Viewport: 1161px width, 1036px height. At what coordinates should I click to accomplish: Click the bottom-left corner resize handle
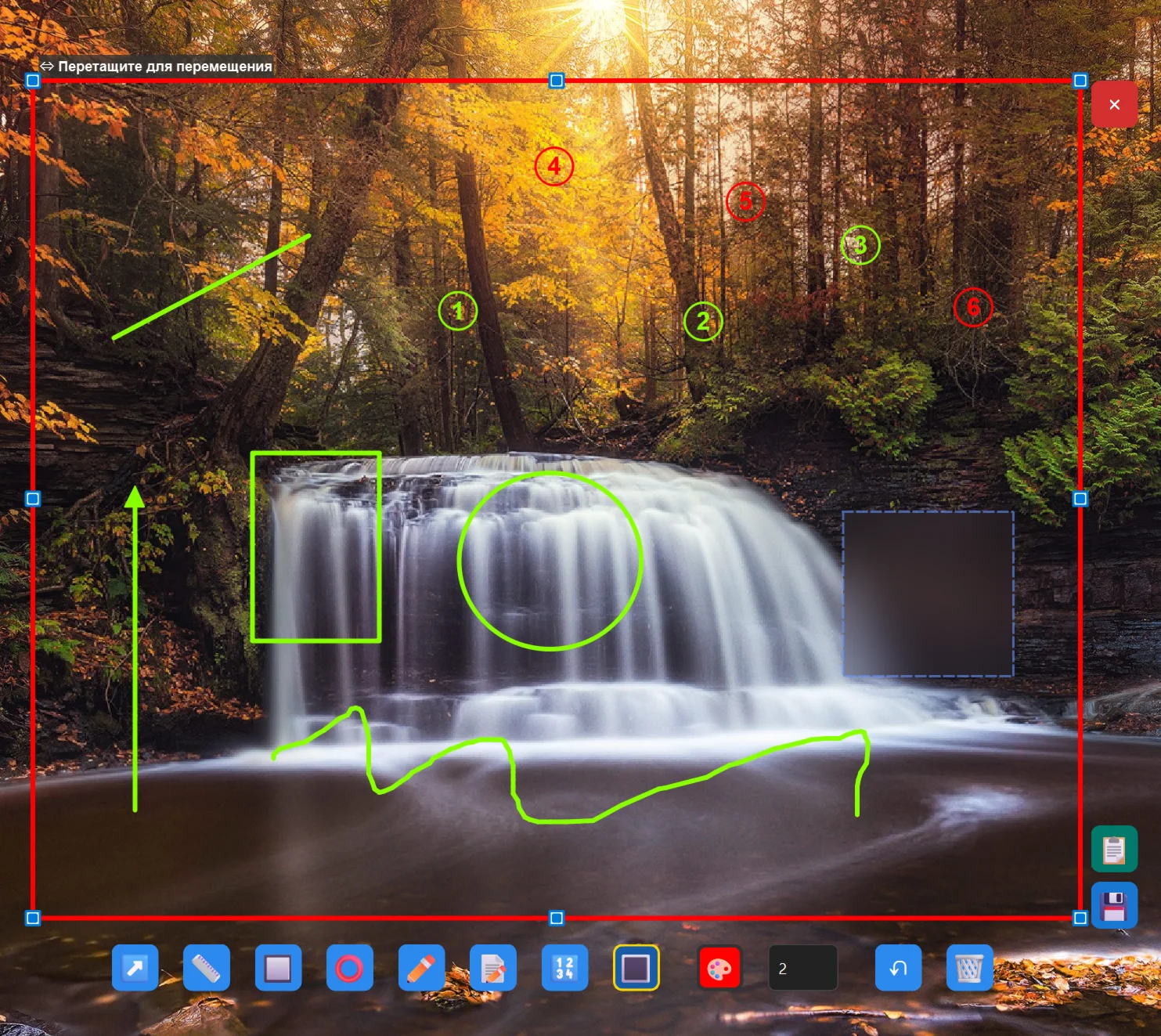coord(33,918)
